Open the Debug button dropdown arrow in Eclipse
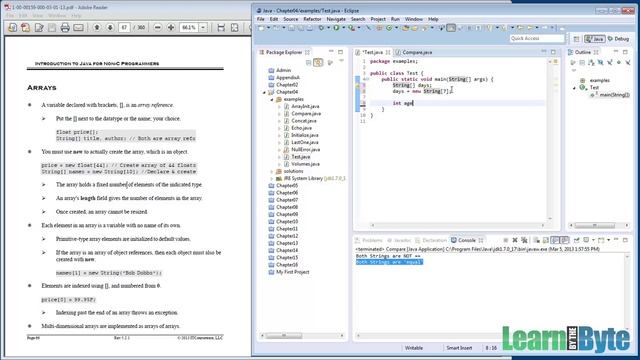 328,28
